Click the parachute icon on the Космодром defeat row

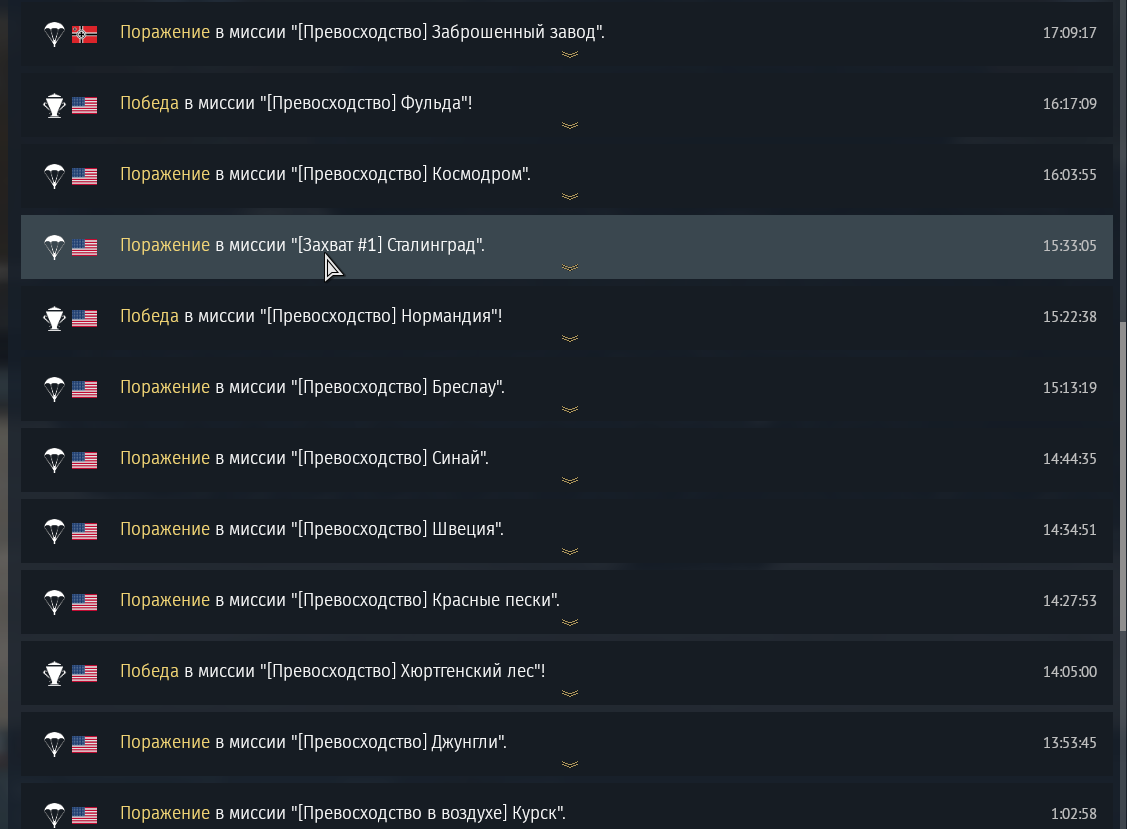(54, 174)
